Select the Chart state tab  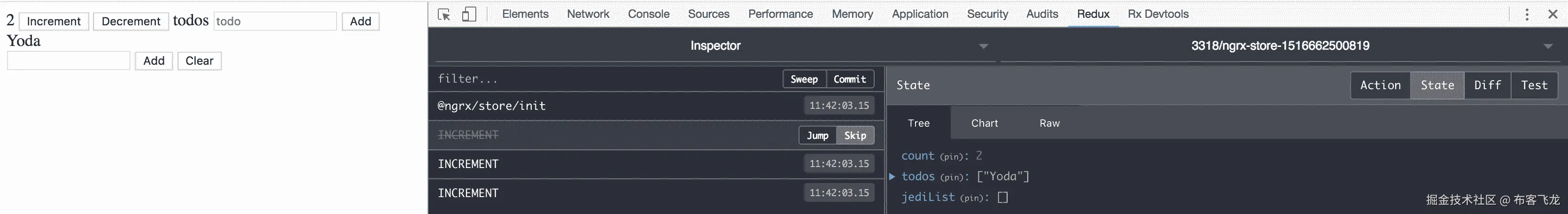point(984,123)
